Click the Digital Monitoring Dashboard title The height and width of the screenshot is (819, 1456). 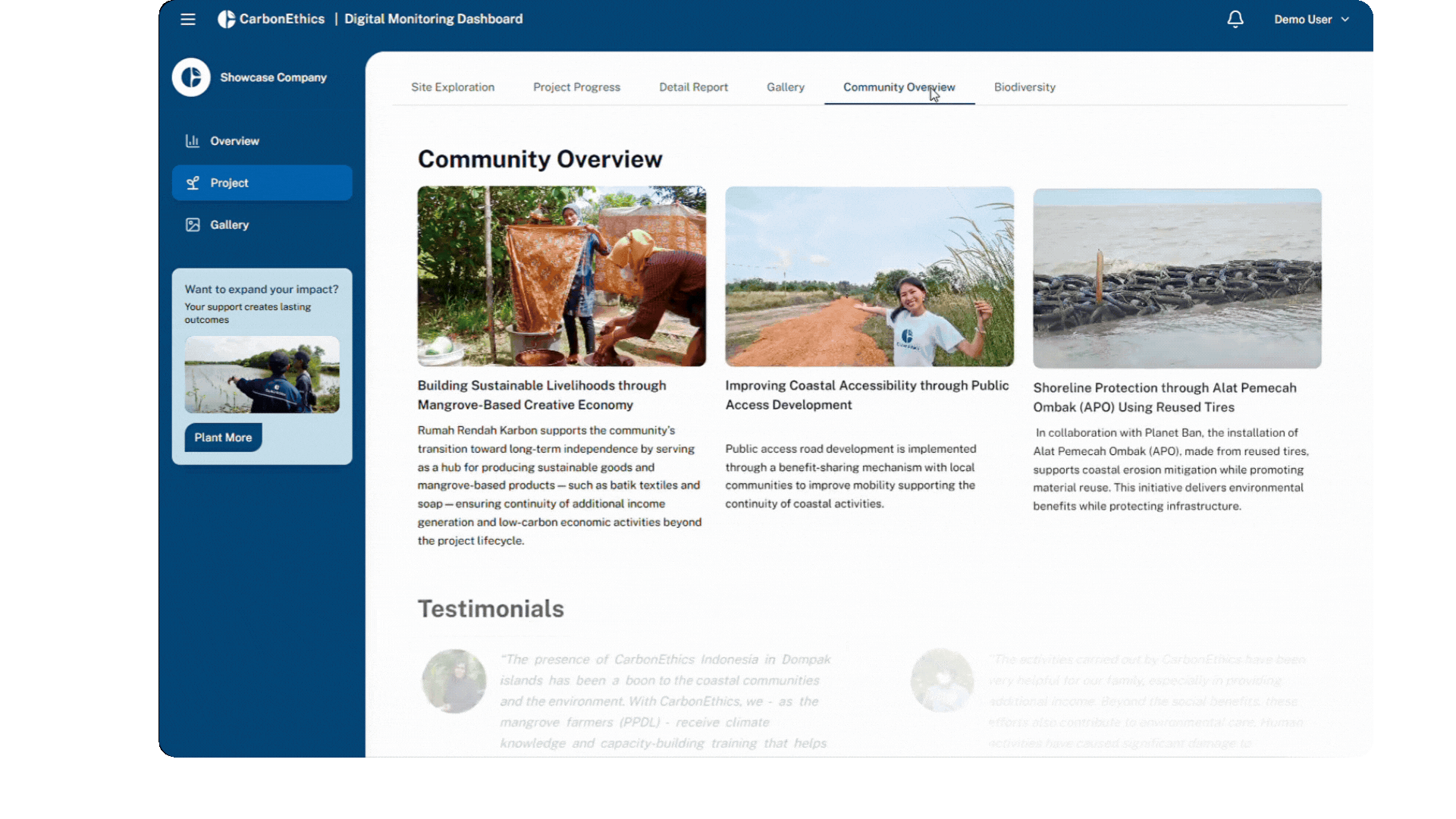point(434,19)
